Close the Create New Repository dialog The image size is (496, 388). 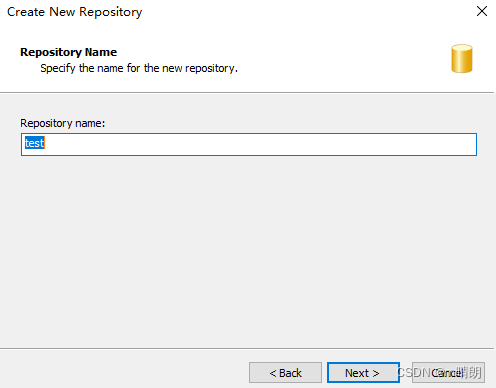tap(482, 11)
